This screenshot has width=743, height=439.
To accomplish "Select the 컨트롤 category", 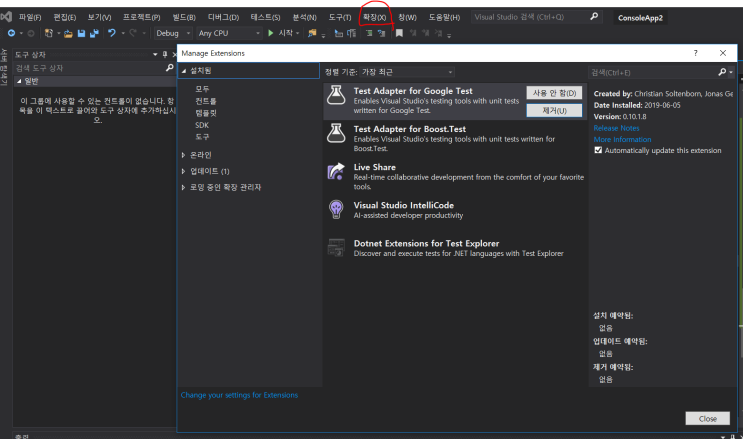I will pyautogui.click(x=206, y=101).
